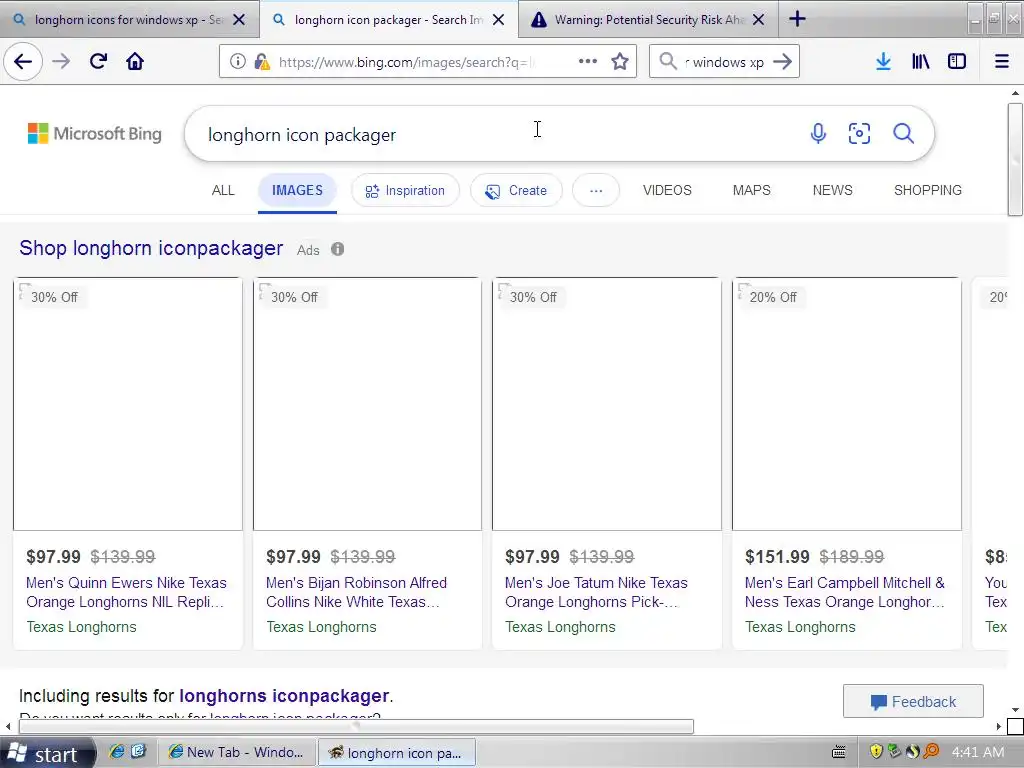This screenshot has width=1024, height=768.
Task: Open page actions three-dot menu in address bar
Action: (588, 61)
